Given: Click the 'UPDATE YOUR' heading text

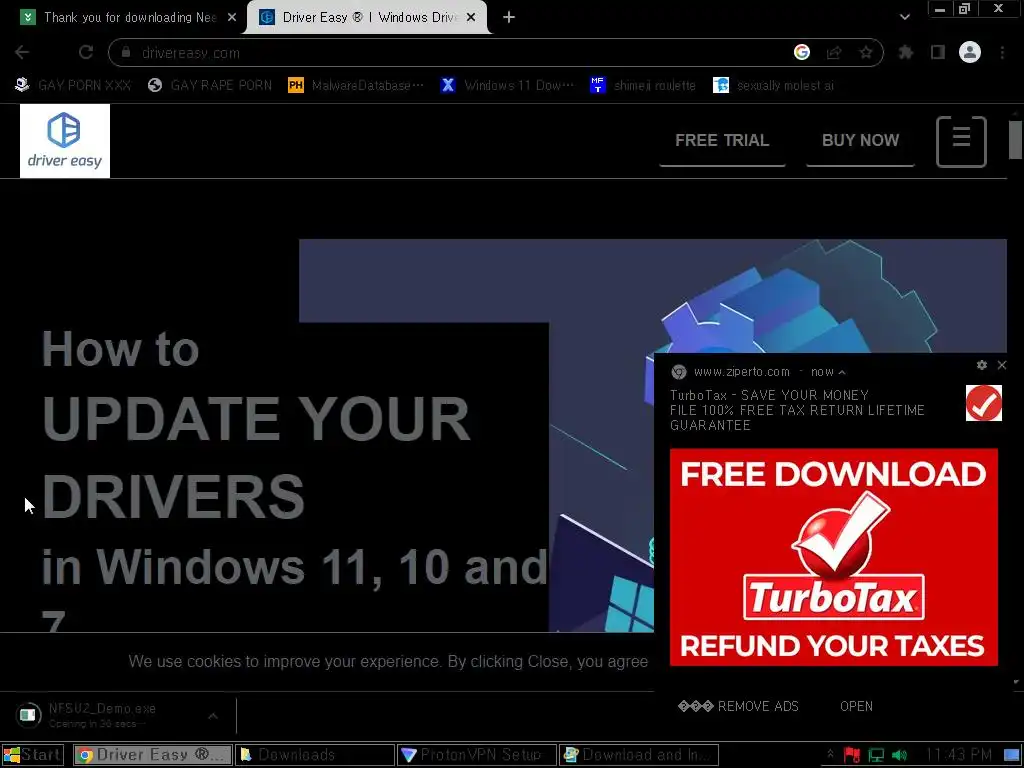Looking at the screenshot, I should click(256, 419).
